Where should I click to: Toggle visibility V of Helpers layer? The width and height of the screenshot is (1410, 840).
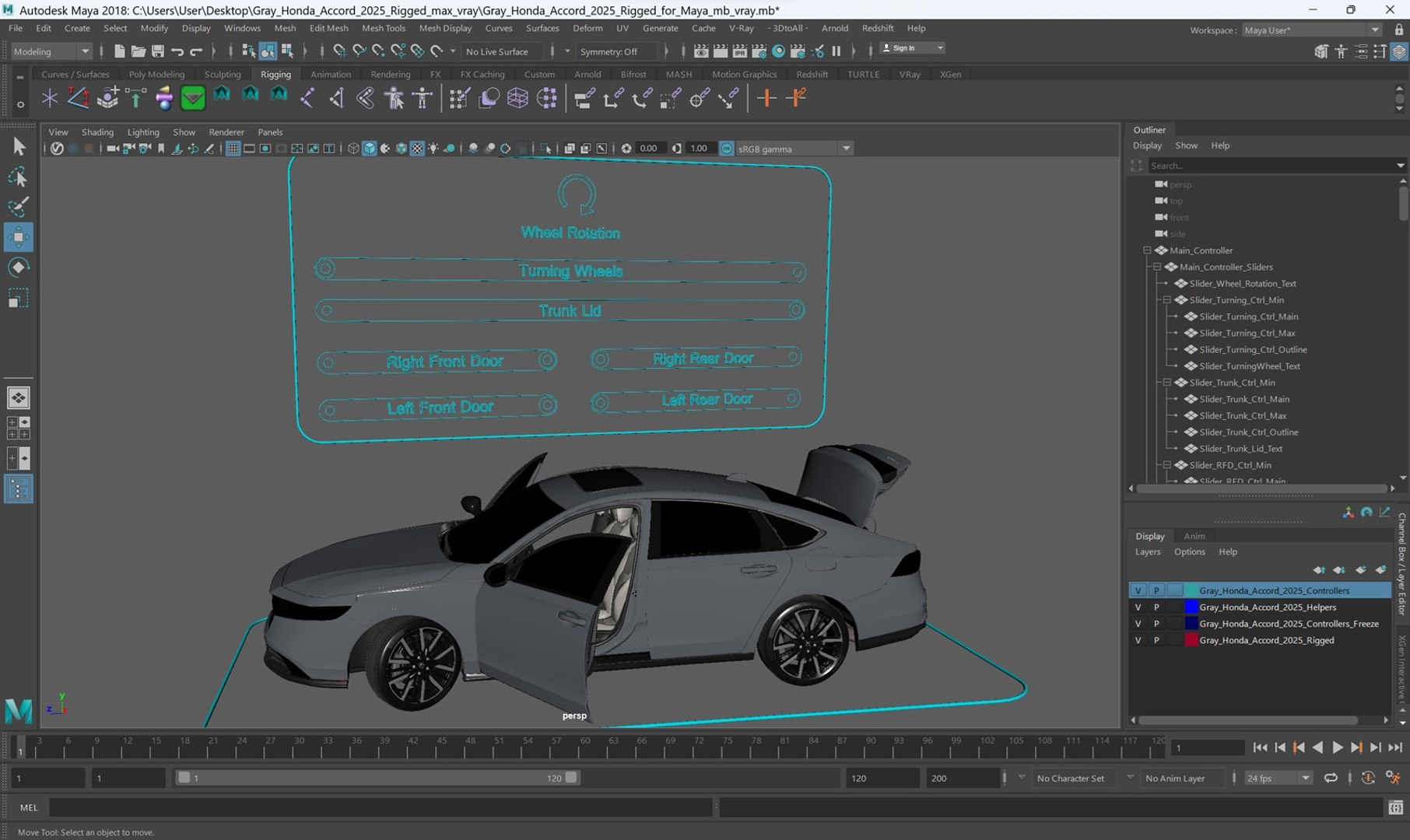tap(1138, 607)
